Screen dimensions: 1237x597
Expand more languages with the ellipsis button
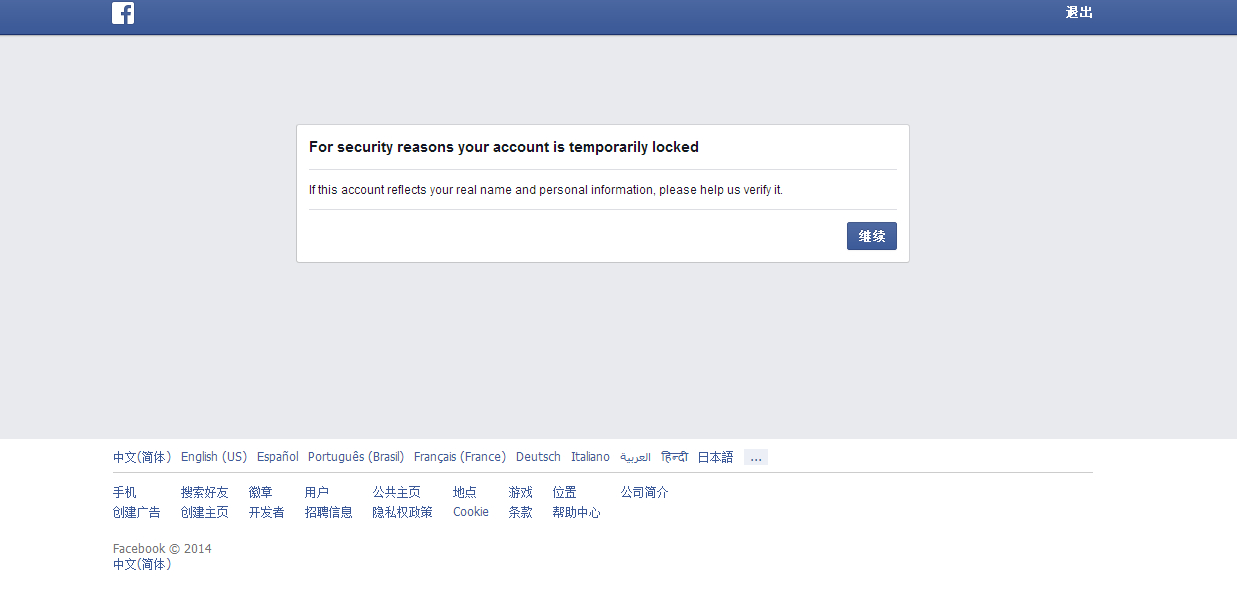coord(755,457)
